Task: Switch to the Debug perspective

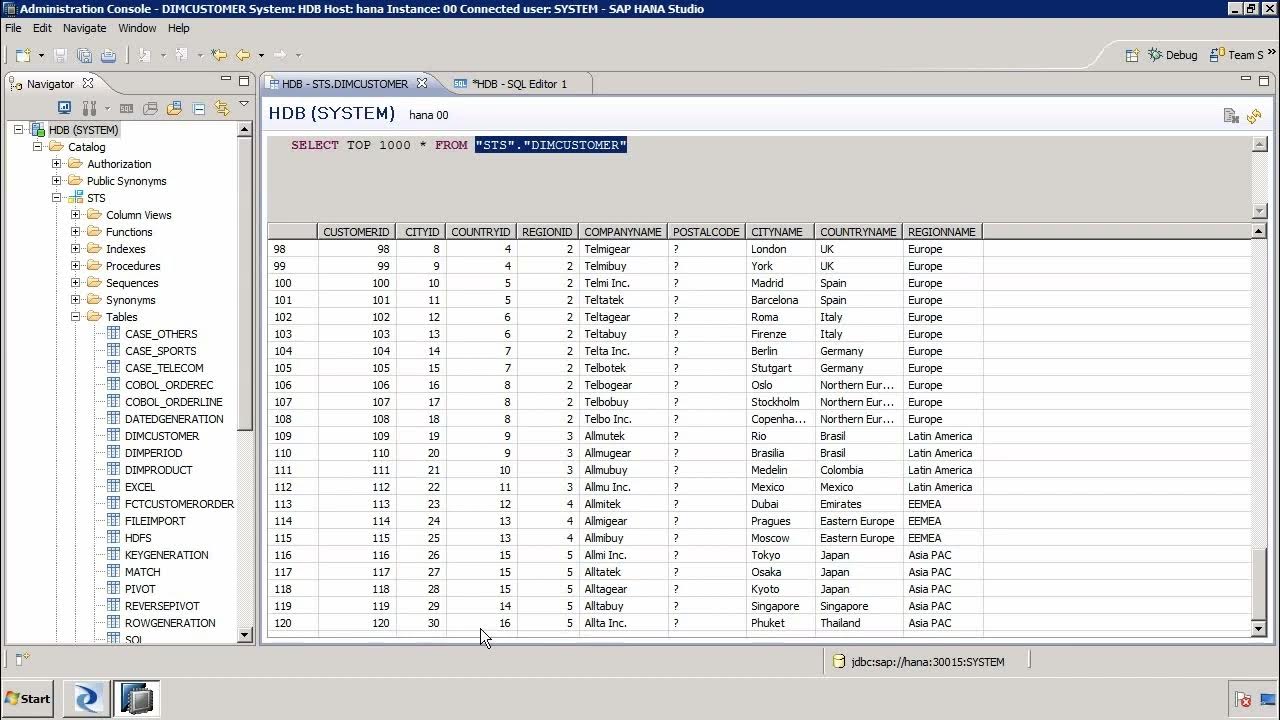Action: coord(1172,55)
